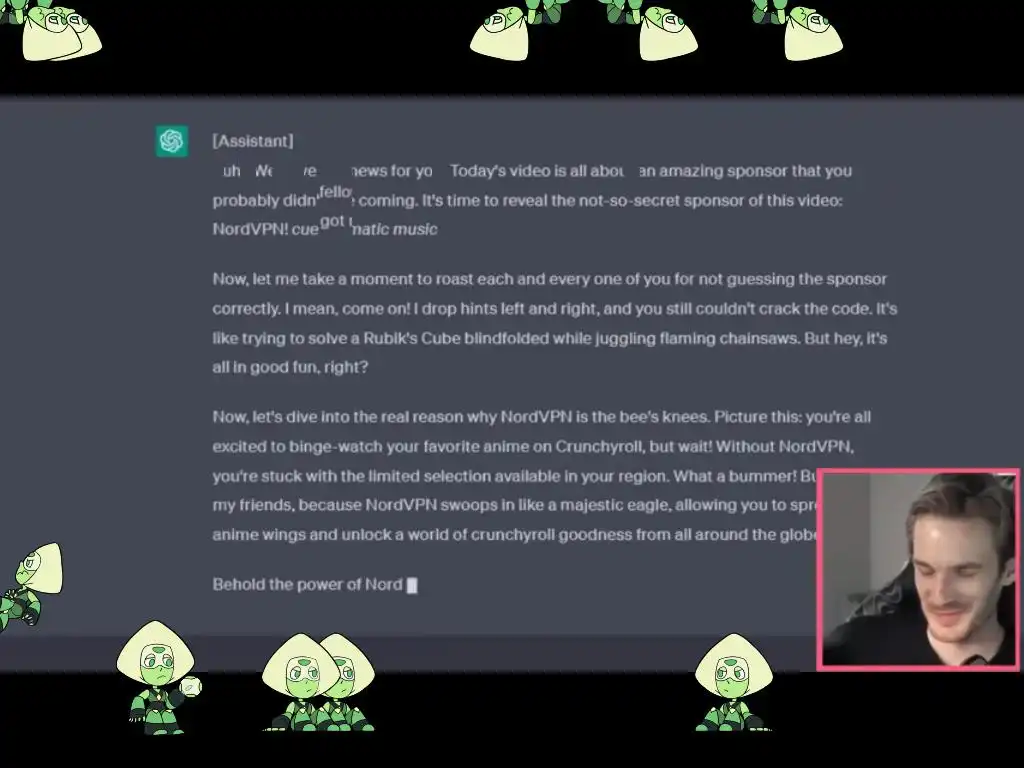Click the italic text 'cue' after NordVPN!
Viewport: 1024px width, 768px height.
pos(305,229)
